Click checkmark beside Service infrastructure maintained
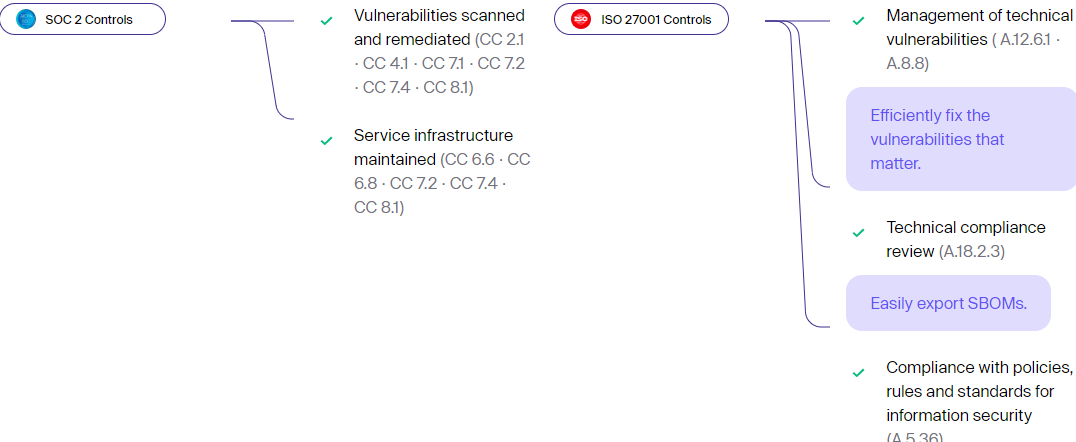 (x=327, y=141)
